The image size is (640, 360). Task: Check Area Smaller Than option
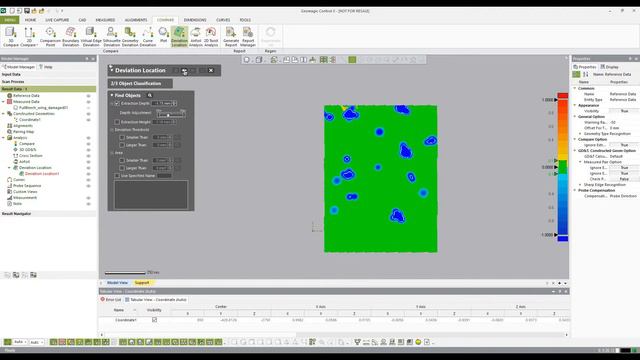pyautogui.click(x=122, y=160)
